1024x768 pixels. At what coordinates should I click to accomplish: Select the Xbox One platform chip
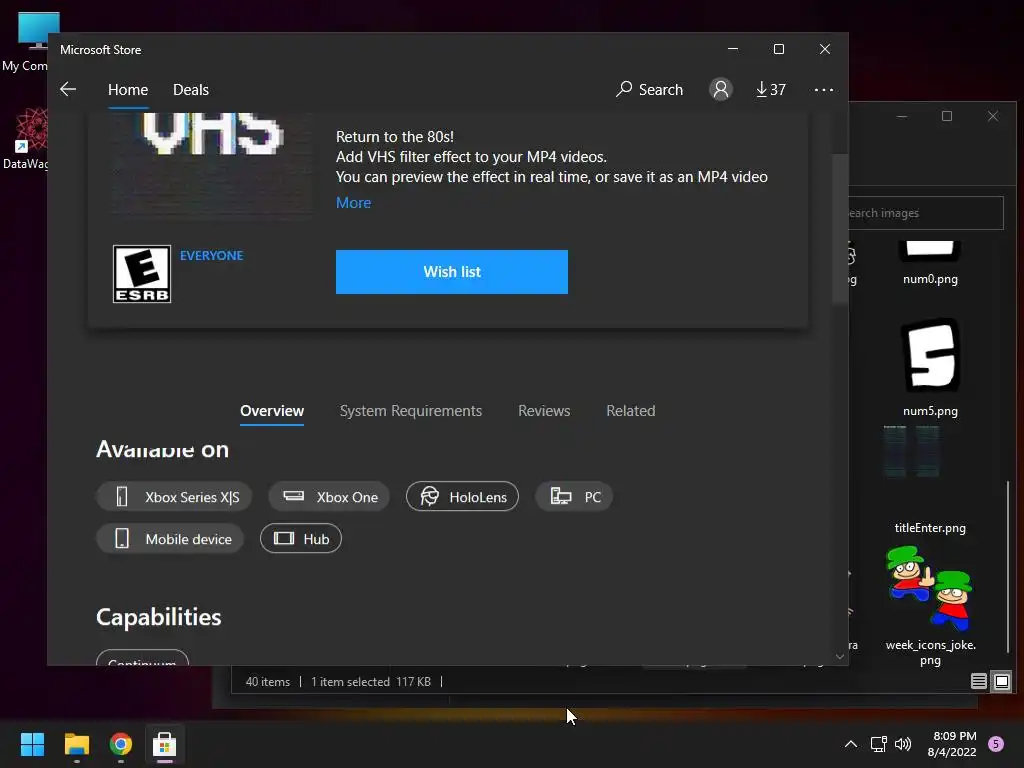click(329, 497)
